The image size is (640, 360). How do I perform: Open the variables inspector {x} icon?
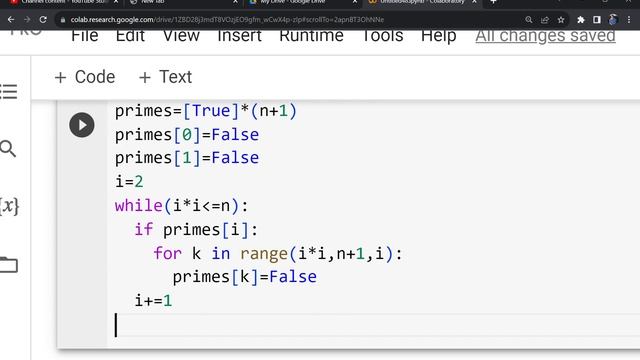click(x=9, y=206)
